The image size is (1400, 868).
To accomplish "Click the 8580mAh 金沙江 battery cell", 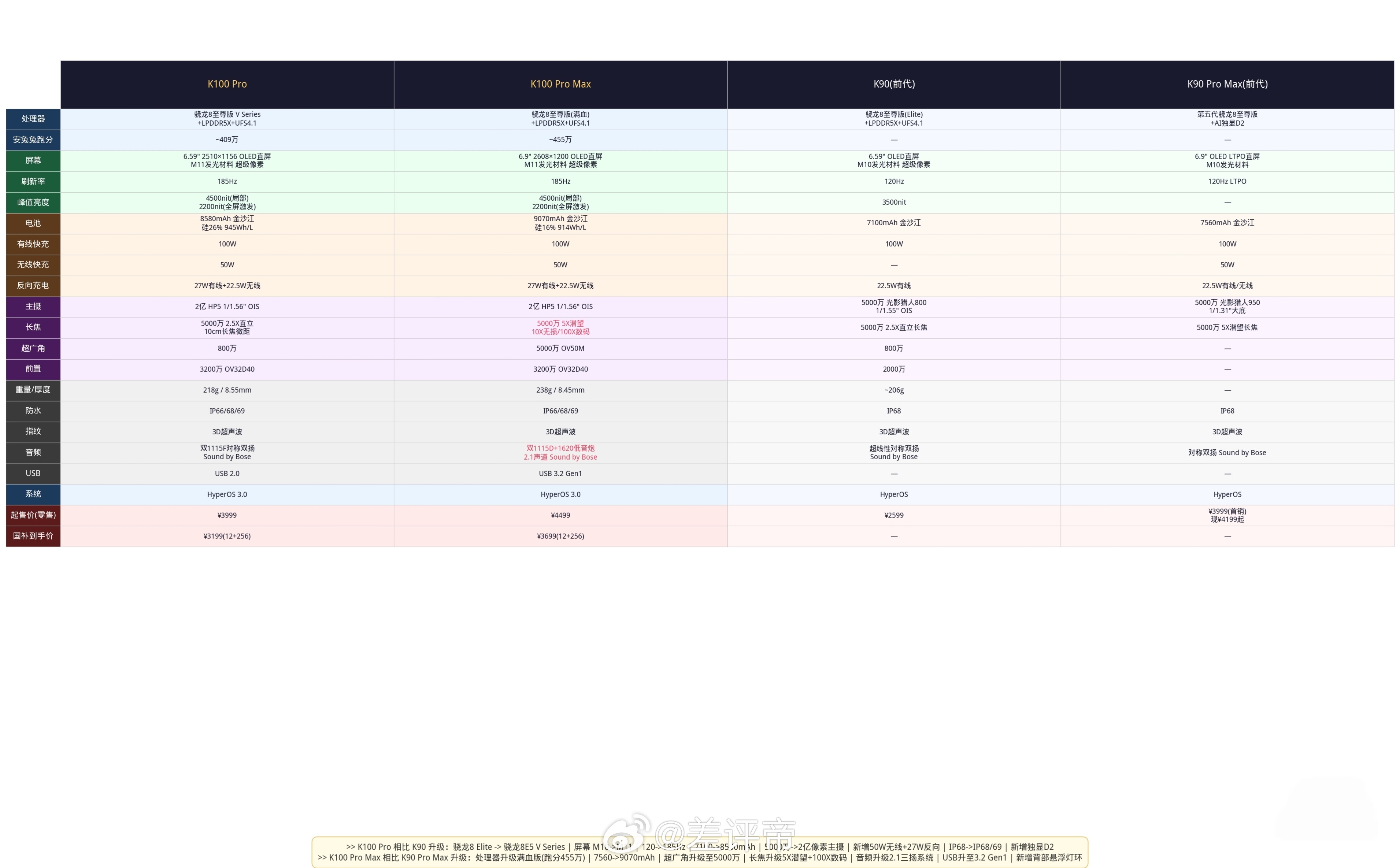I will 227,223.
